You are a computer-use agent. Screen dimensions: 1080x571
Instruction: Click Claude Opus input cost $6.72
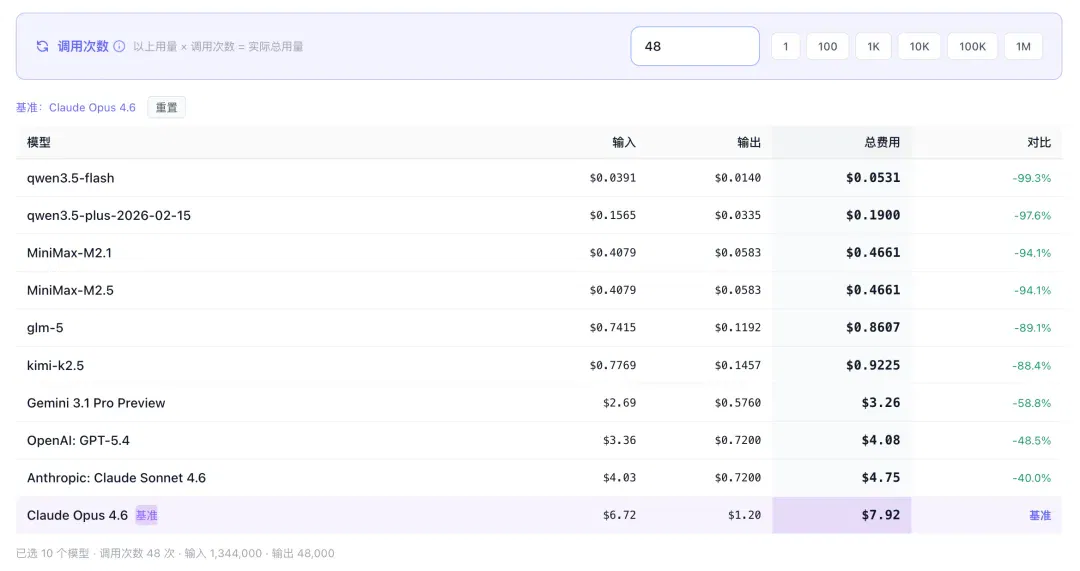tap(619, 515)
